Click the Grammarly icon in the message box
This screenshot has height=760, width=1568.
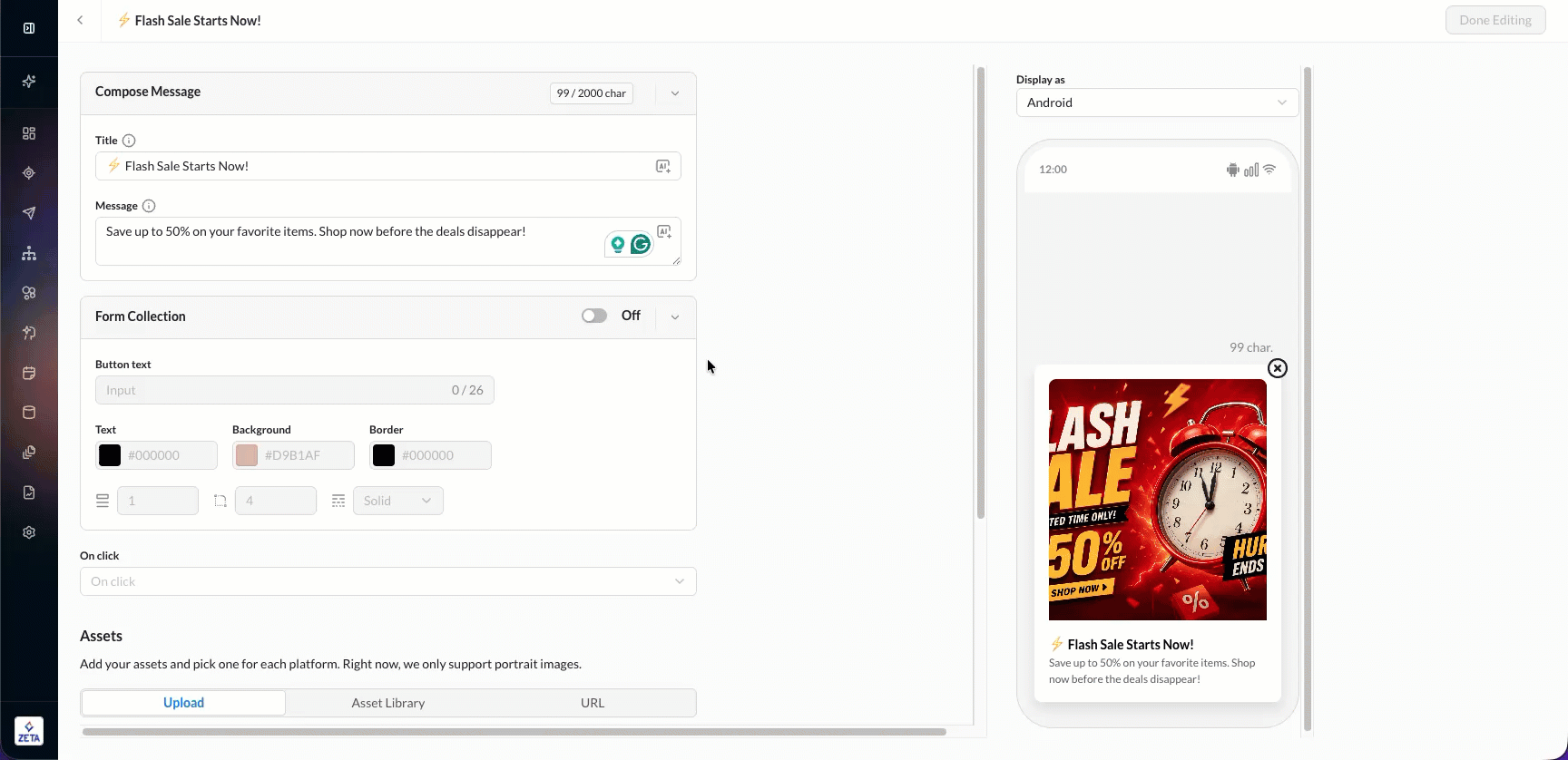[x=641, y=244]
